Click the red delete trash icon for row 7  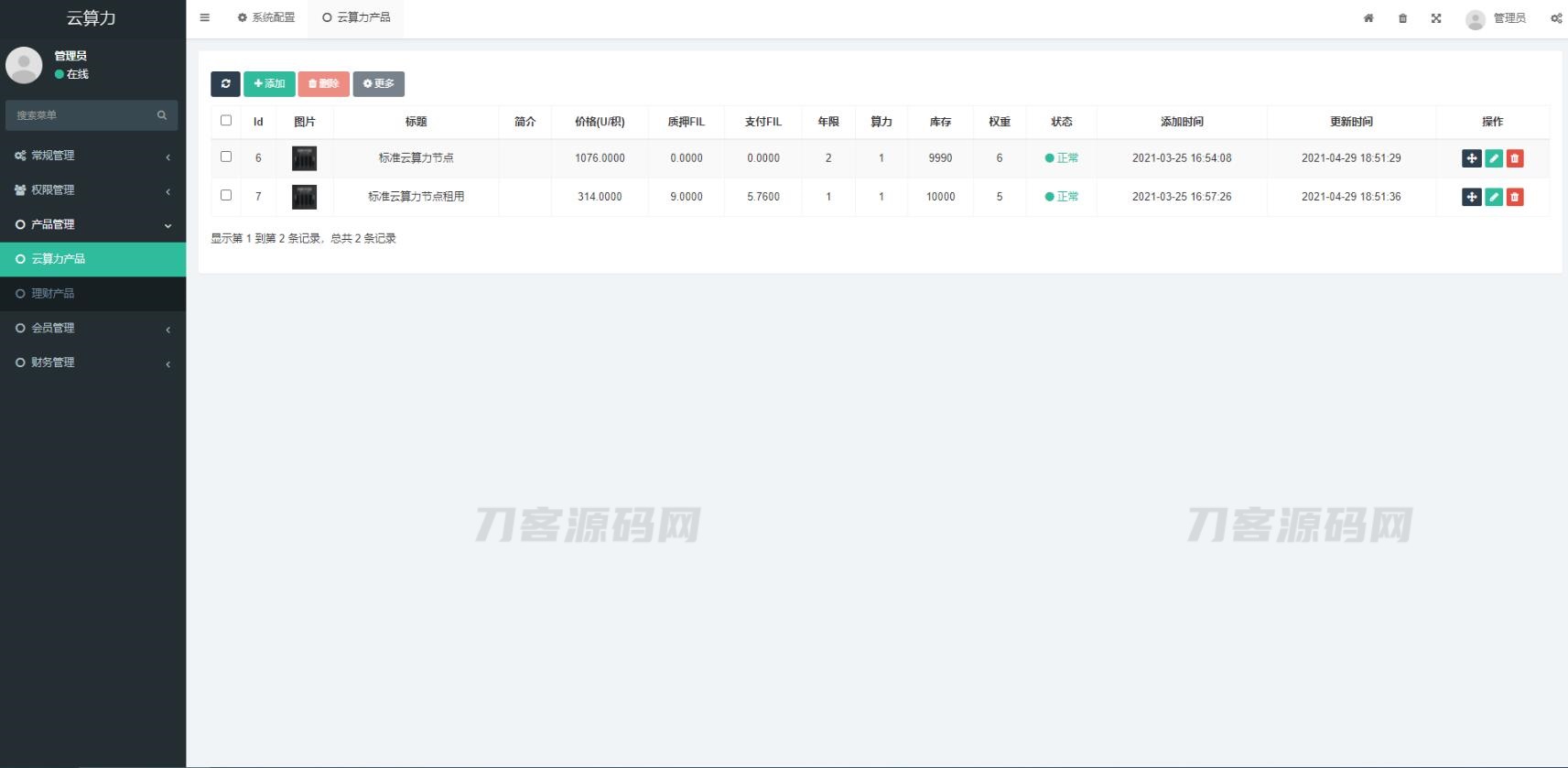coord(1515,197)
